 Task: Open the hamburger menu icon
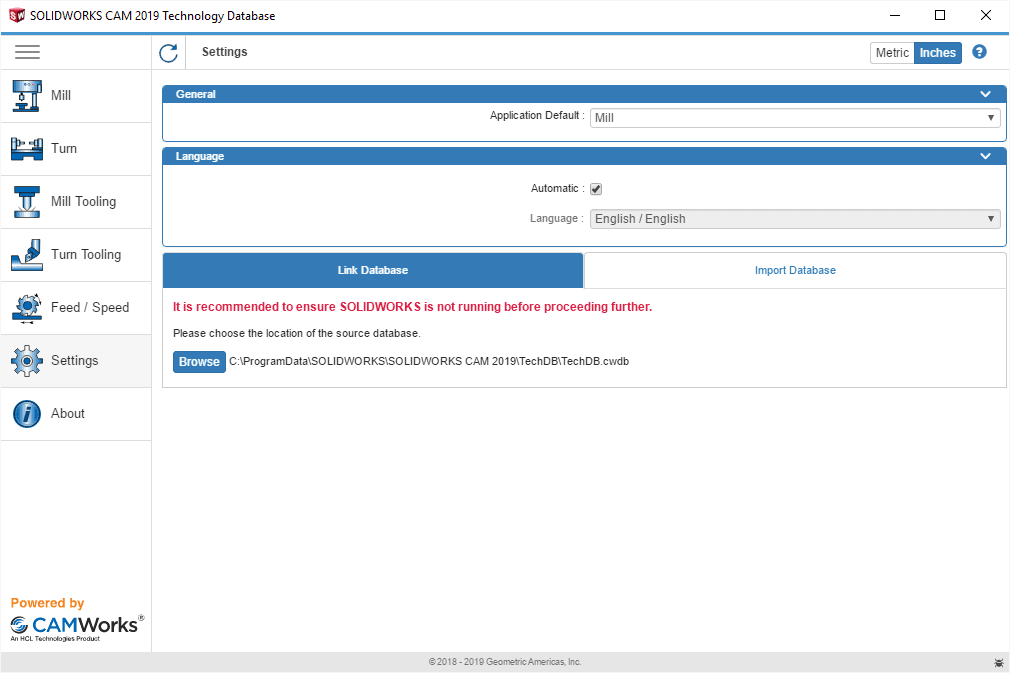coord(27,52)
